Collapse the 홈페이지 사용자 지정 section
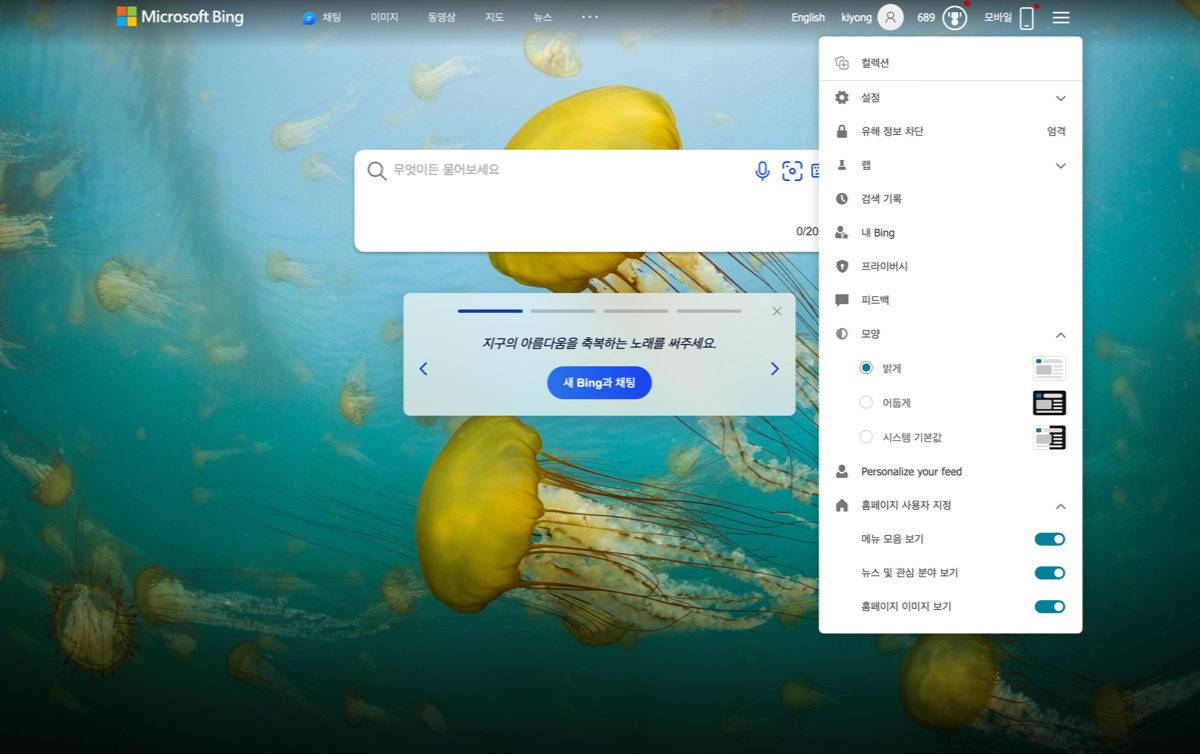Screen dimensions: 1200x754 coord(1060,506)
